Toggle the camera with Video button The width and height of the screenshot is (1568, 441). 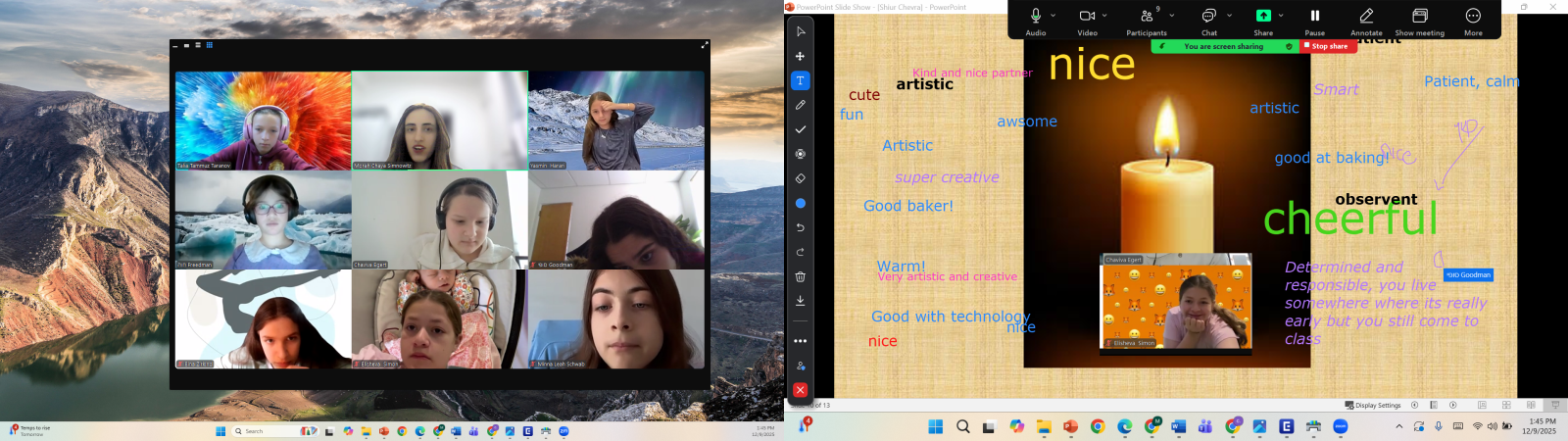(1087, 20)
